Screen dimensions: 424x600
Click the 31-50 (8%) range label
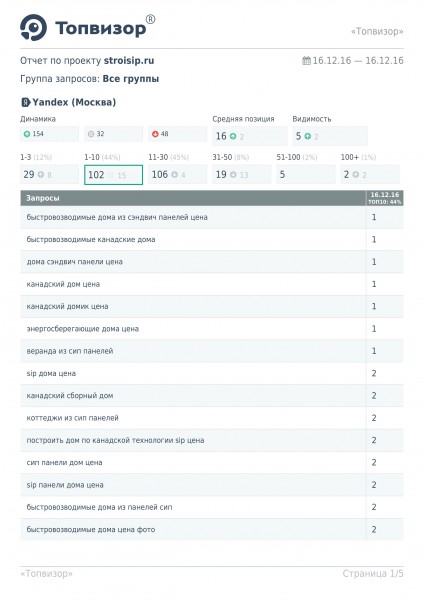(231, 157)
